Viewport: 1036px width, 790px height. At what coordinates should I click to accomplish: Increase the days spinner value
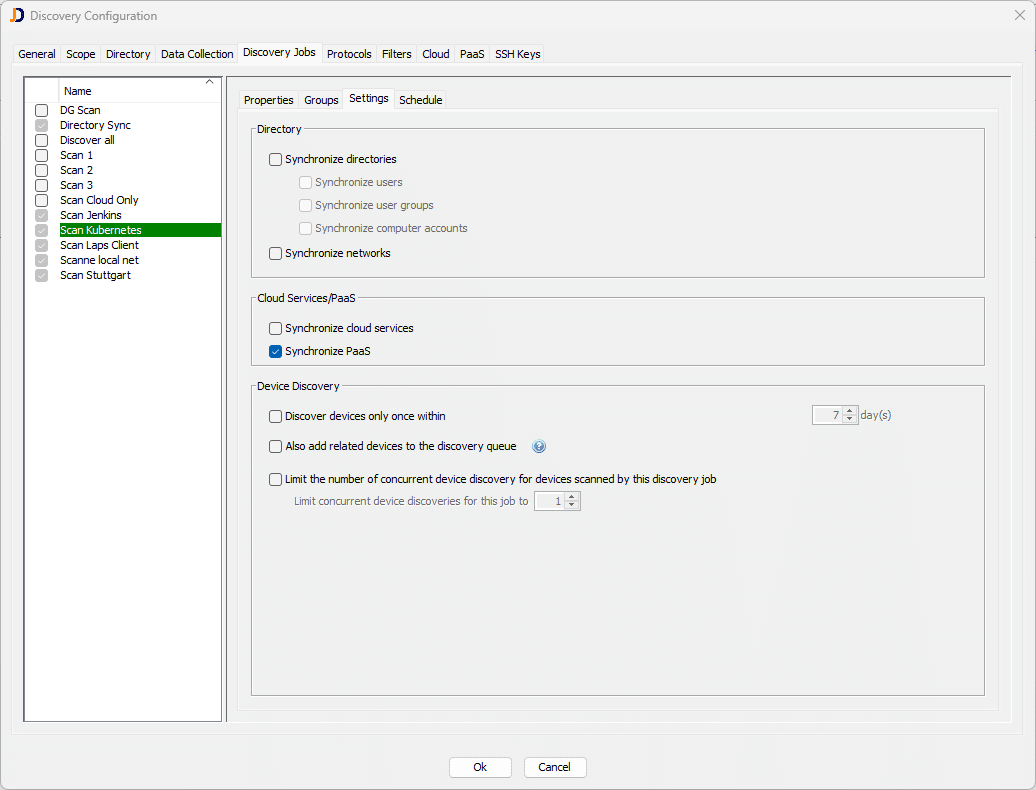850,411
